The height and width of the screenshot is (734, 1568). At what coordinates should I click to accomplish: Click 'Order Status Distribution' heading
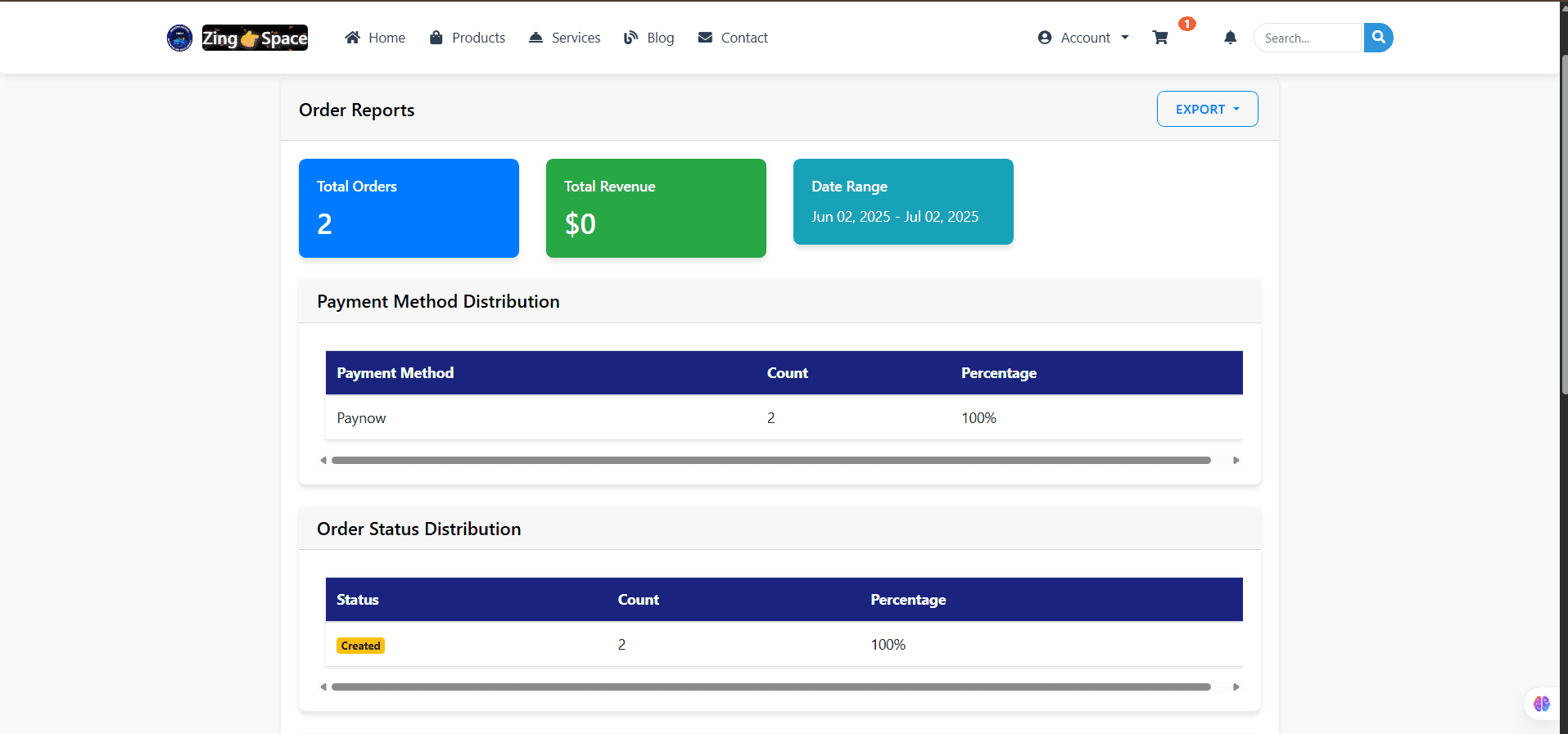coord(418,529)
